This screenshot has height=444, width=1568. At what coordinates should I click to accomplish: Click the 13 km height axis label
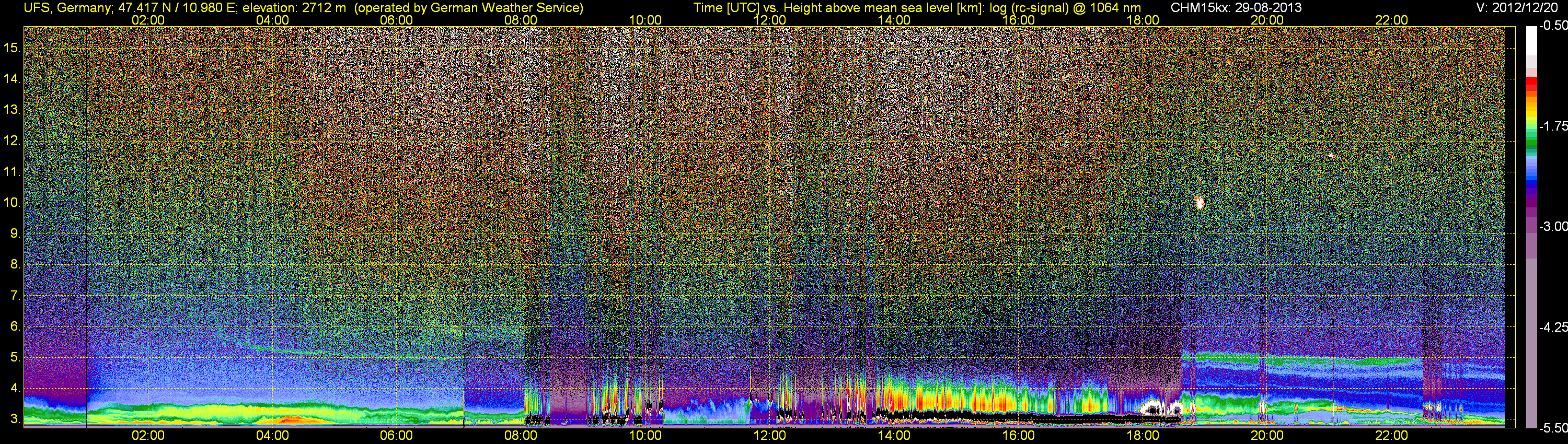tap(11, 110)
